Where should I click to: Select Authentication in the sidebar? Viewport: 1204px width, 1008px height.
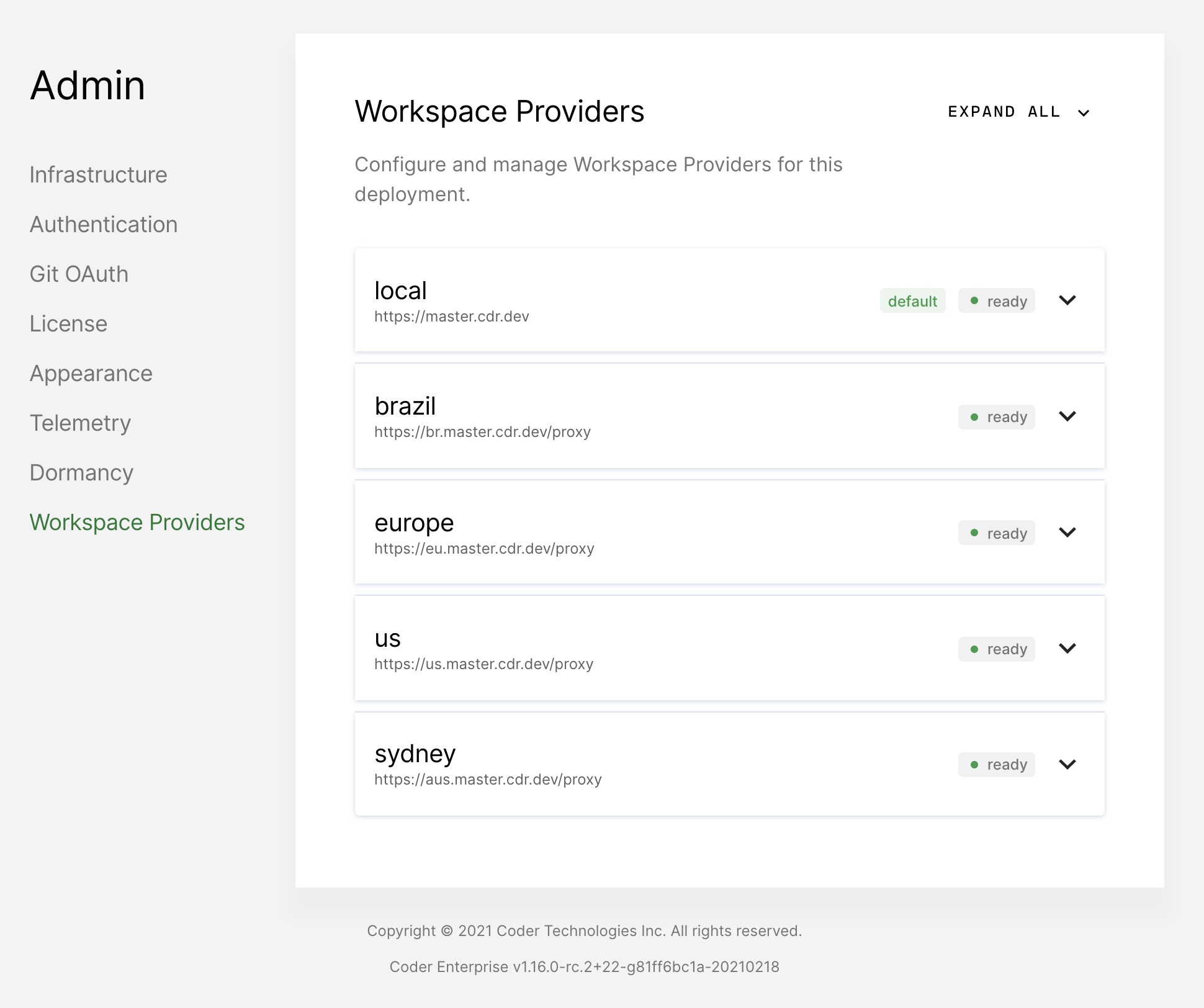104,224
